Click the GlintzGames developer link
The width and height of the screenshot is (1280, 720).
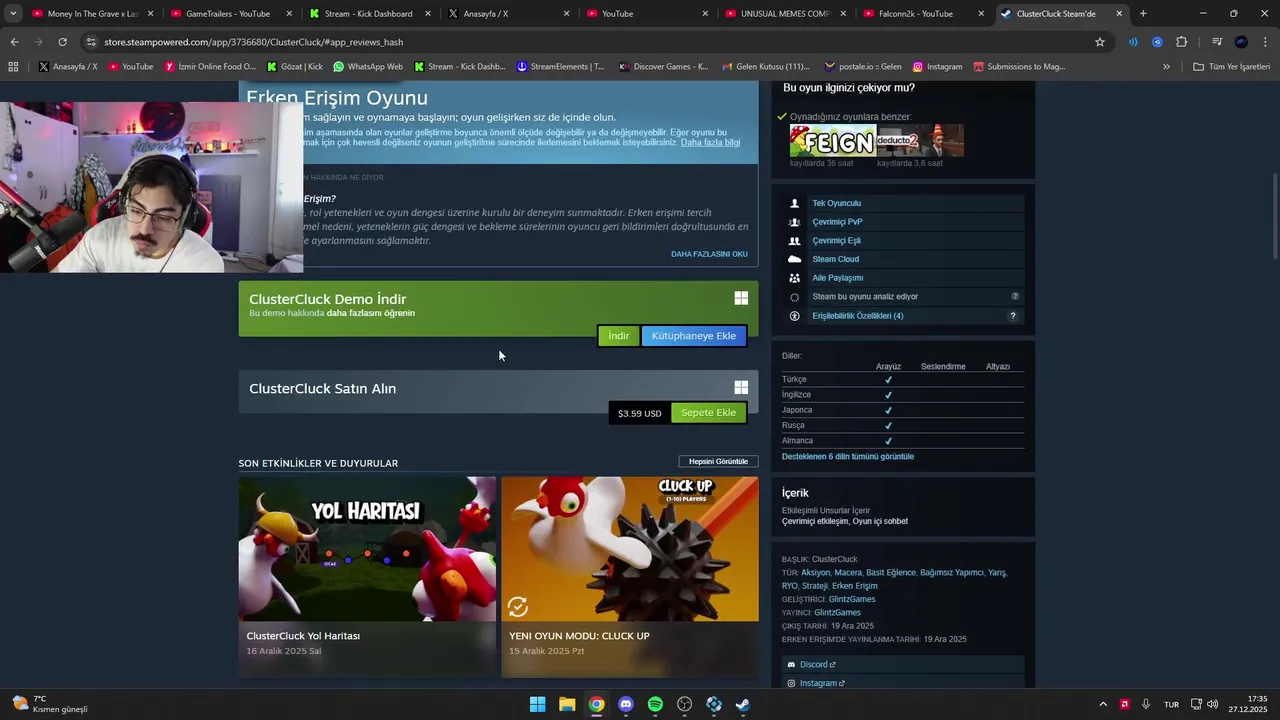point(852,599)
